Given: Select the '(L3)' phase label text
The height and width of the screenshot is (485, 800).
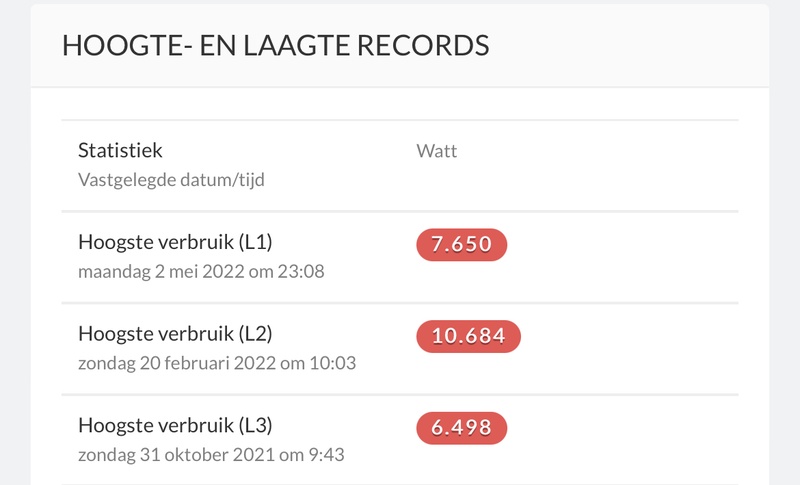Looking at the screenshot, I should coord(256,425).
